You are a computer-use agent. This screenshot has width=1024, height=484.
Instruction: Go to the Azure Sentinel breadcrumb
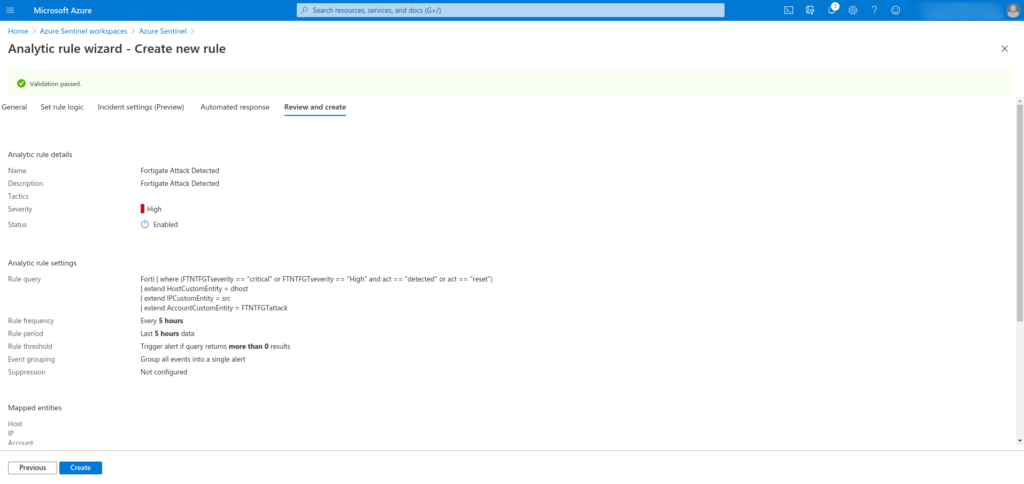click(x=163, y=31)
